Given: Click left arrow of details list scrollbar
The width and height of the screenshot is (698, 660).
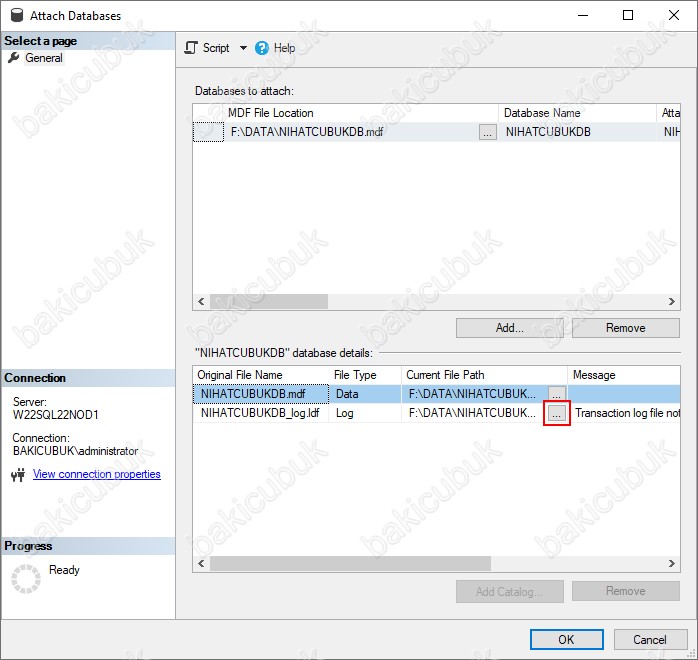Looking at the screenshot, I should pos(201,563).
